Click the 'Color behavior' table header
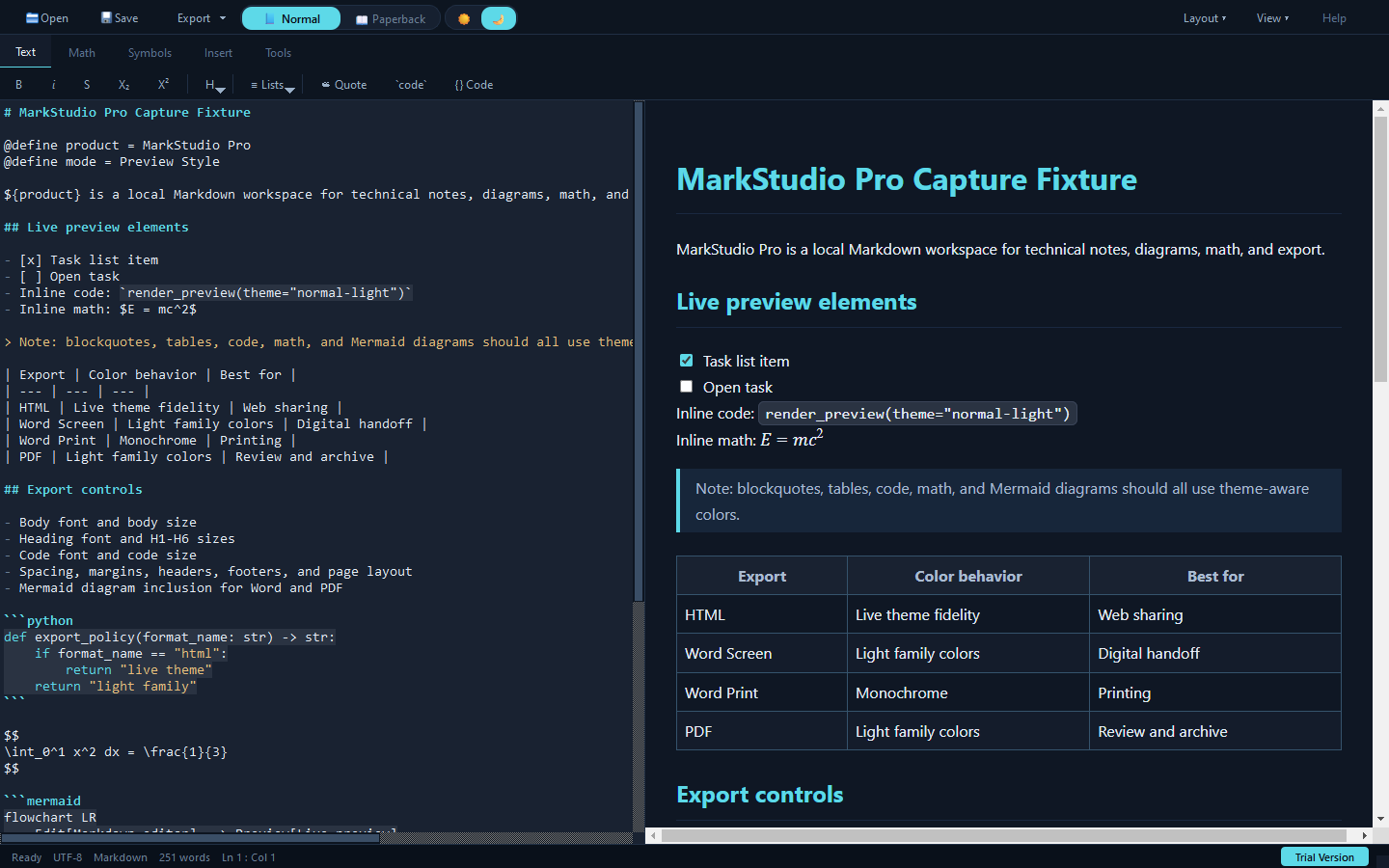Screen dimensions: 1389x868 (x=968, y=576)
